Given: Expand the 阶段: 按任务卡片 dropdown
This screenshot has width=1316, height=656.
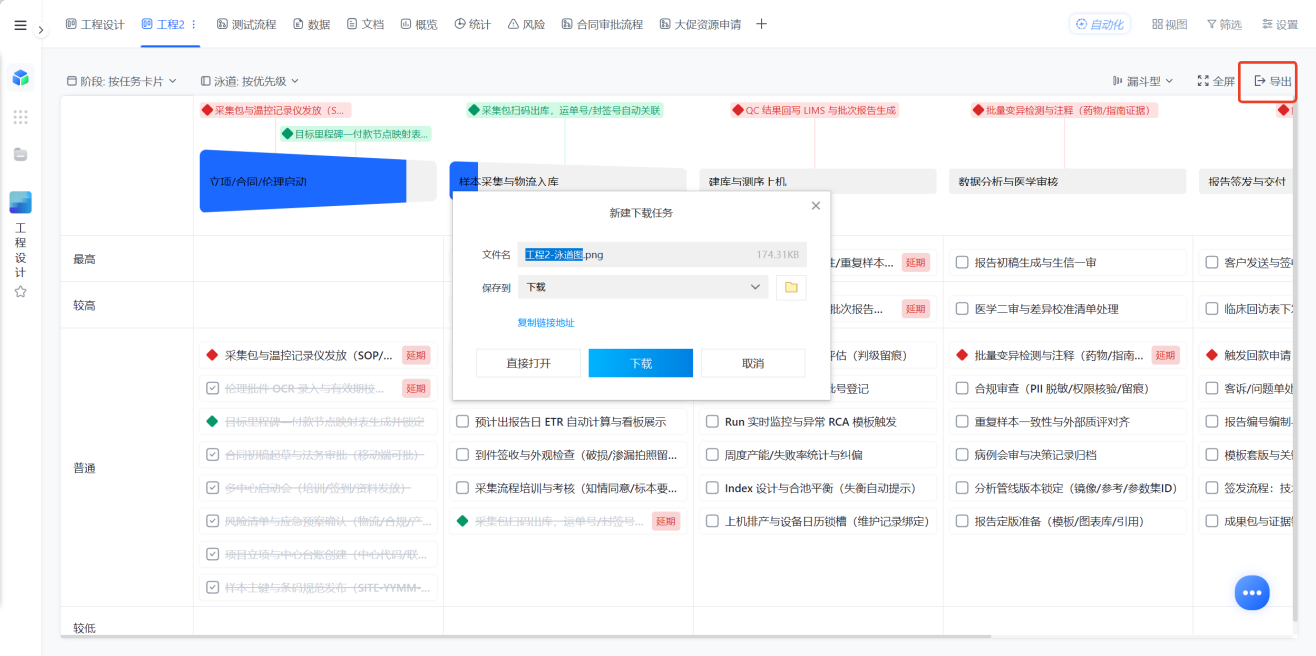Looking at the screenshot, I should click(121, 81).
